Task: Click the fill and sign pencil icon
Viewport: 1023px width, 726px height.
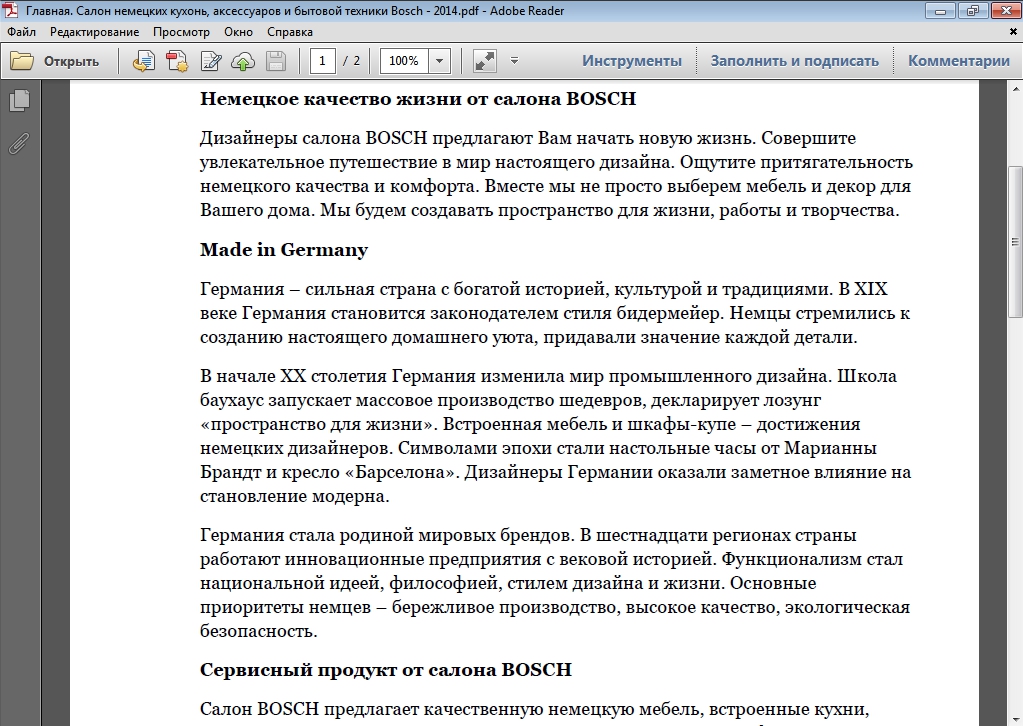Action: click(x=210, y=61)
